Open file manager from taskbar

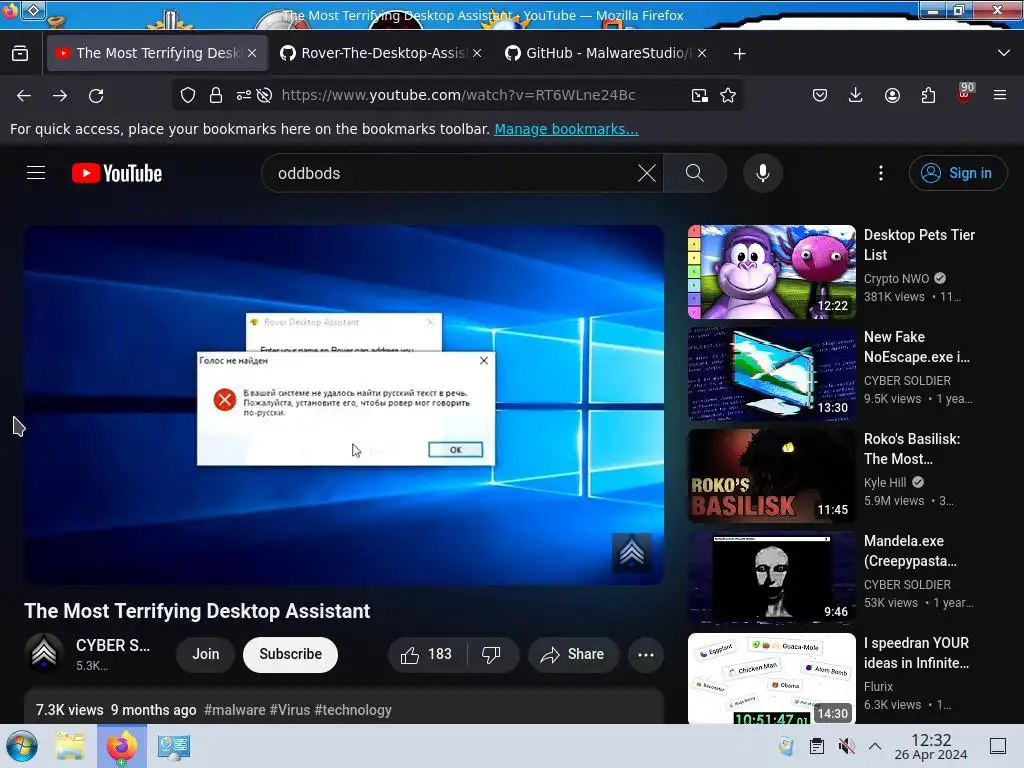click(70, 746)
